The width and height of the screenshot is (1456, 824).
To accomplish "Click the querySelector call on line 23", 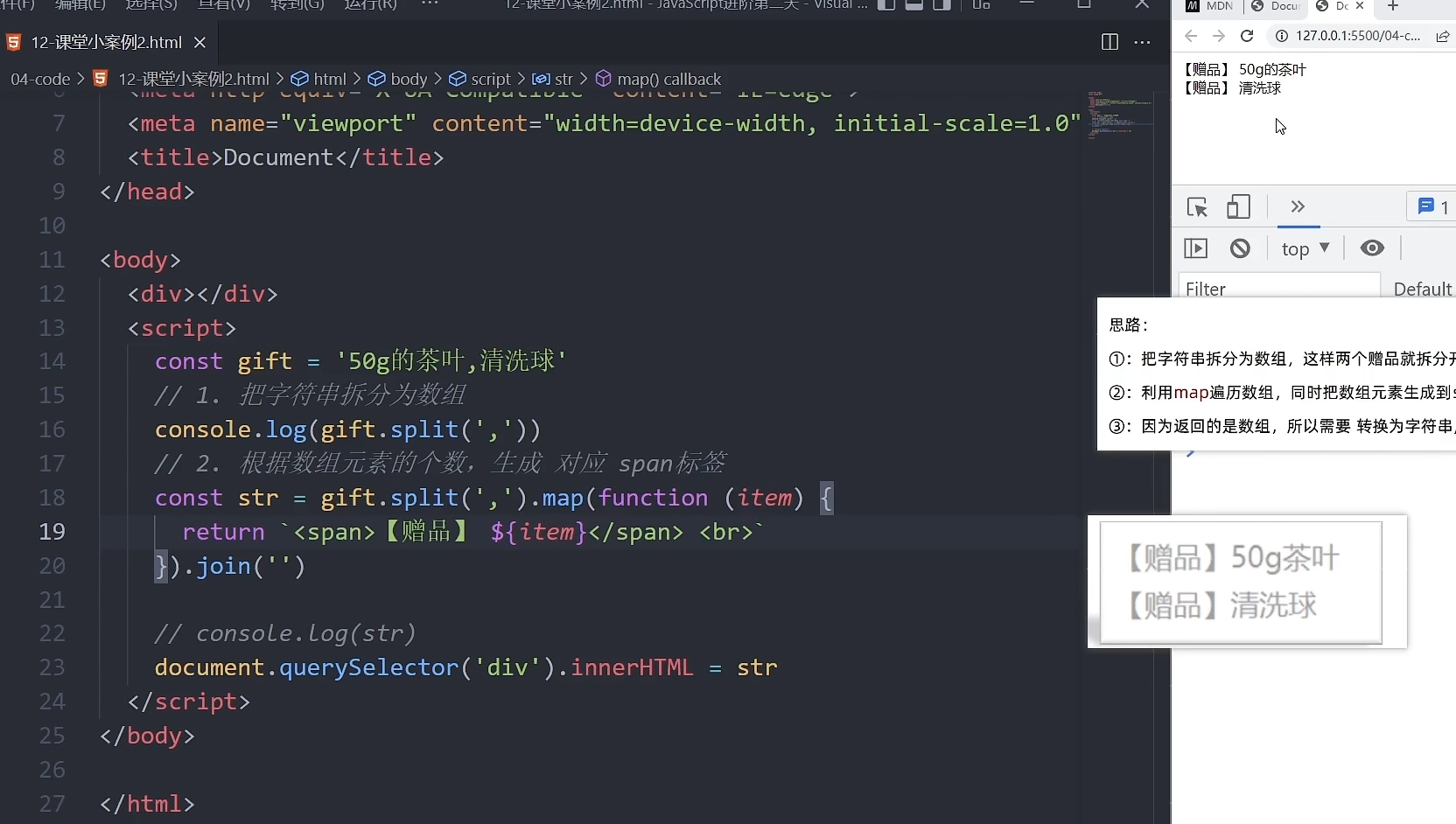I will pos(368,667).
